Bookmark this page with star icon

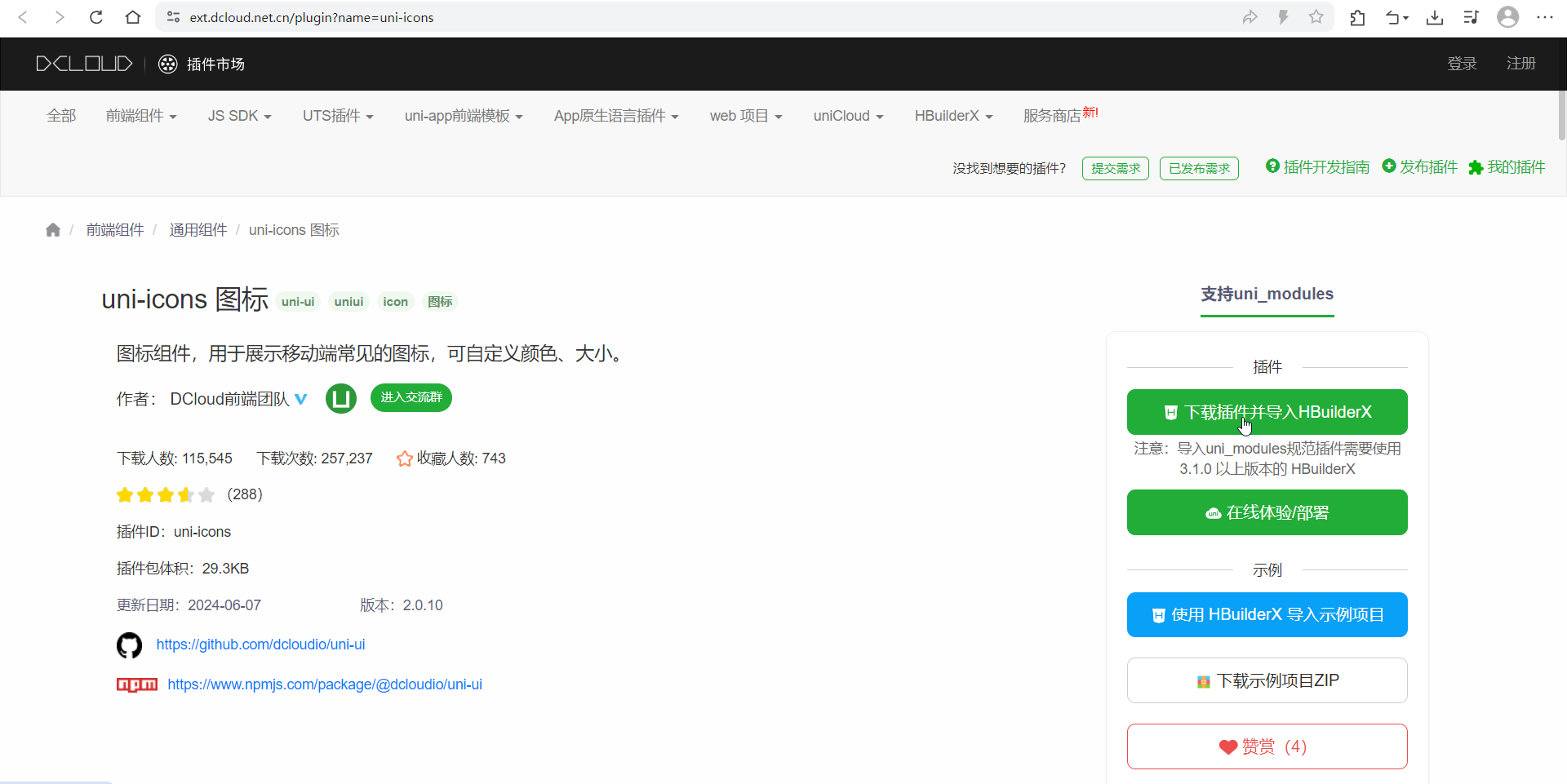coord(1316,17)
